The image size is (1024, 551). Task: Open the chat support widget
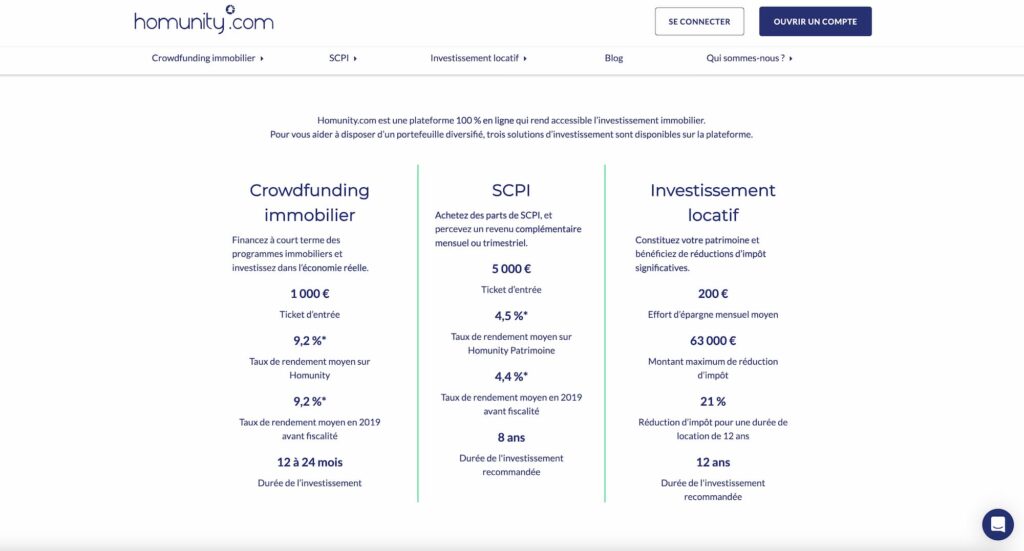[x=997, y=524]
